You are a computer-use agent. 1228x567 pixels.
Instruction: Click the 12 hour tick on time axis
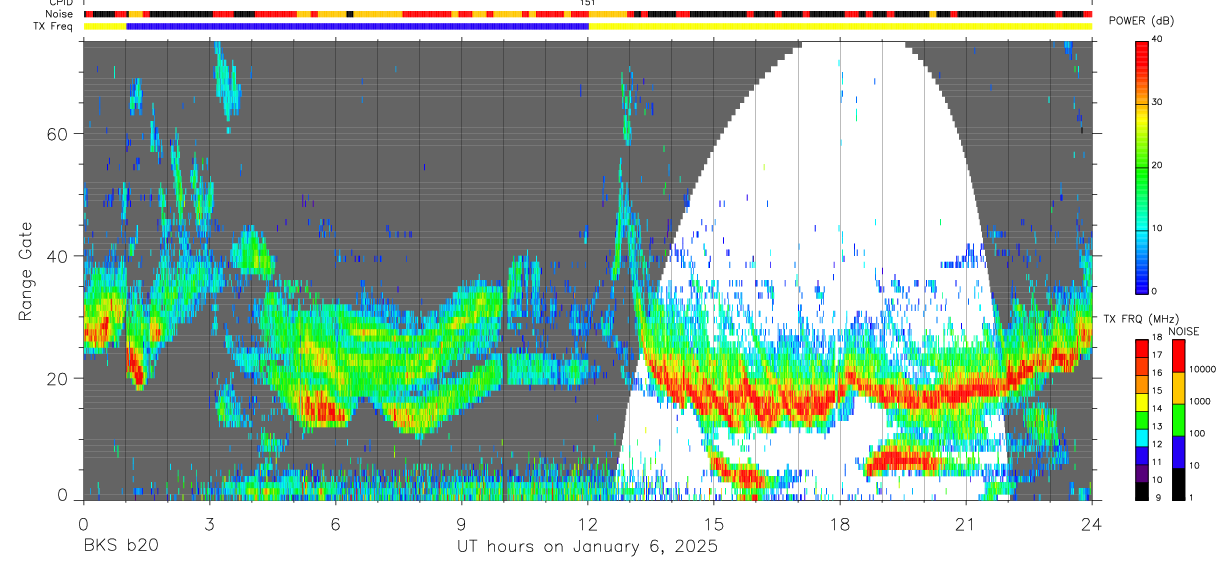coord(587,523)
